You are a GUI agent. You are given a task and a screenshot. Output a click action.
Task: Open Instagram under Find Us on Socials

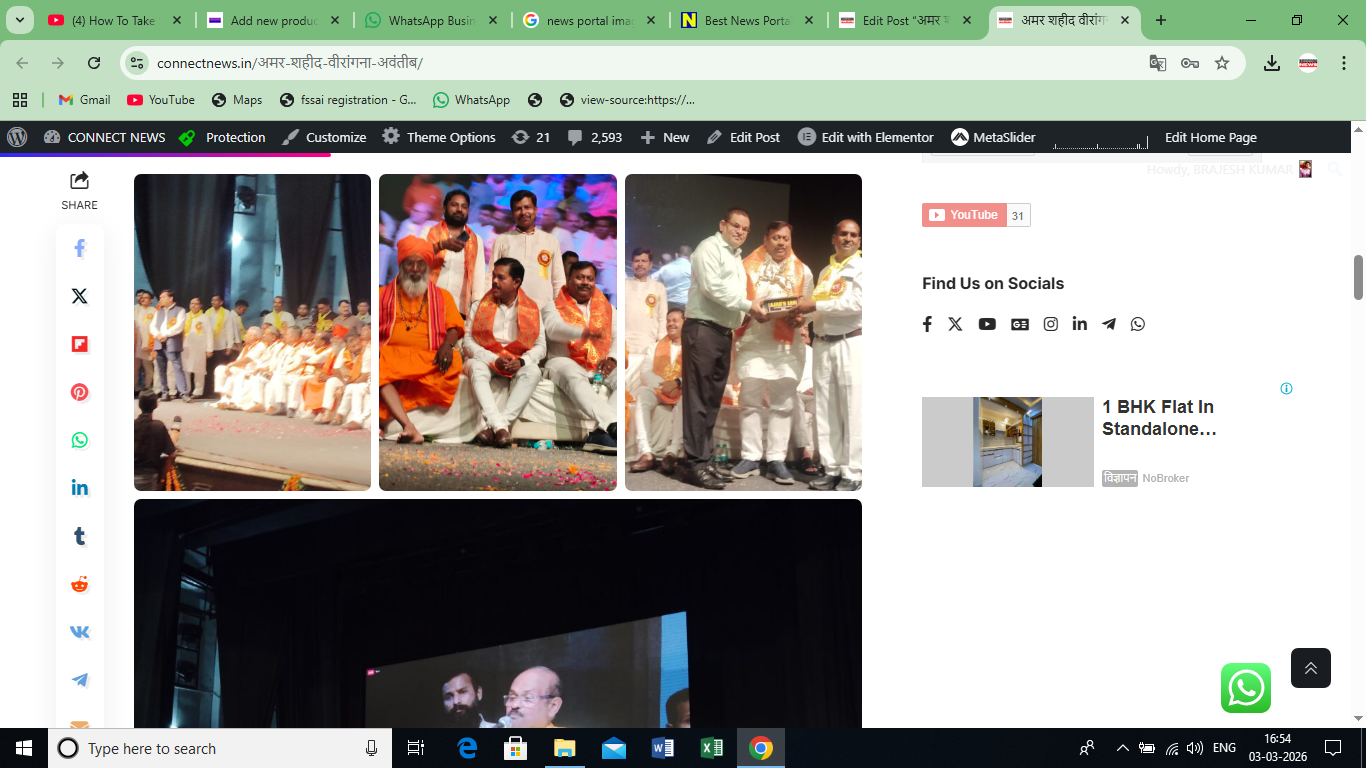1050,323
